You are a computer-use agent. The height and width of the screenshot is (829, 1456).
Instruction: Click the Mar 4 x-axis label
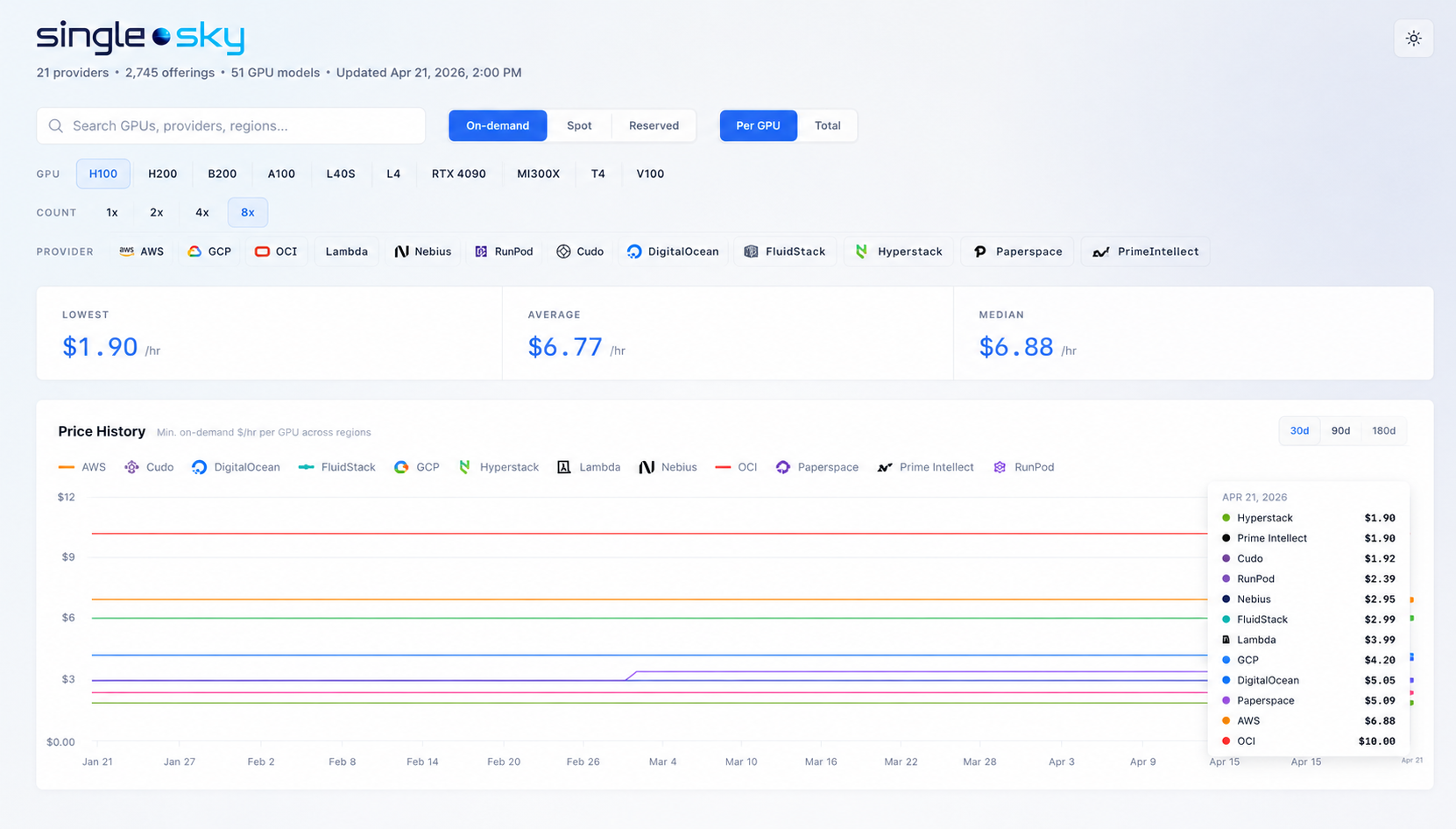pos(662,762)
